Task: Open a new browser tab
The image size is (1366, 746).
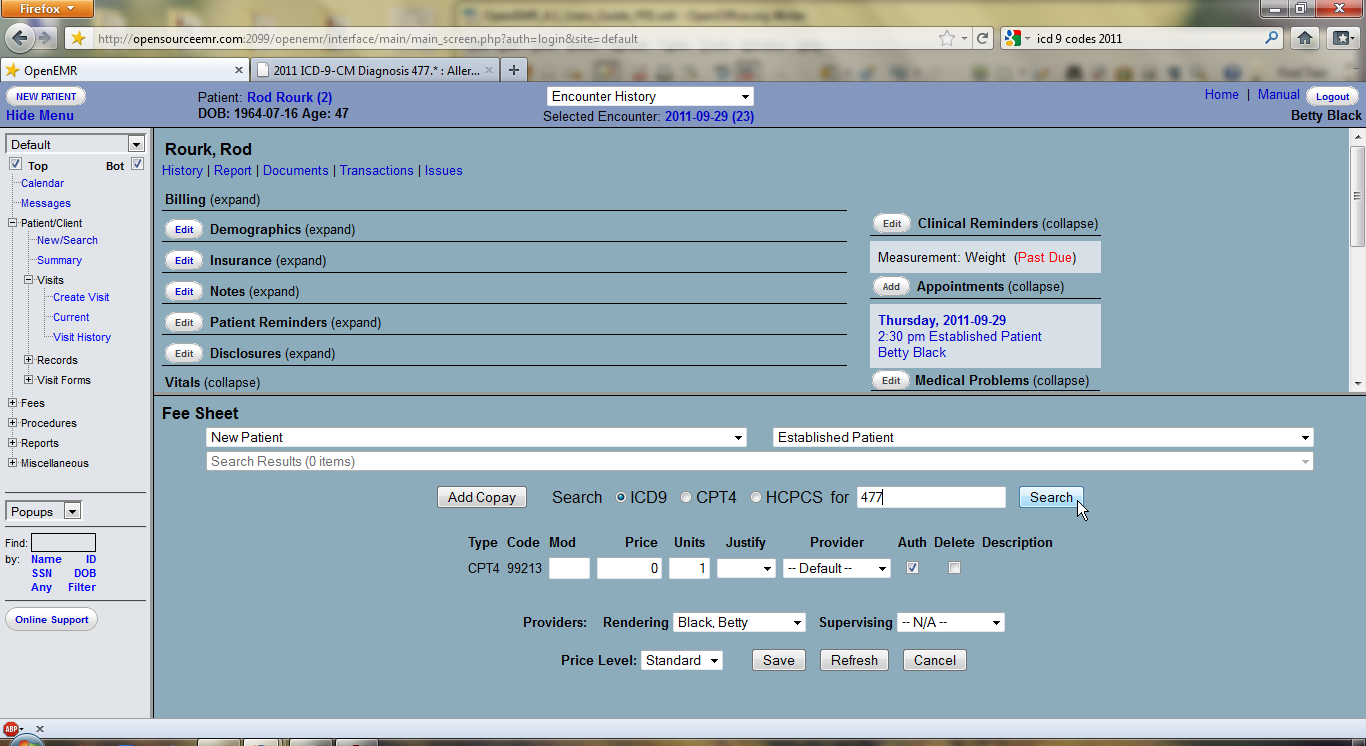Action: [514, 70]
